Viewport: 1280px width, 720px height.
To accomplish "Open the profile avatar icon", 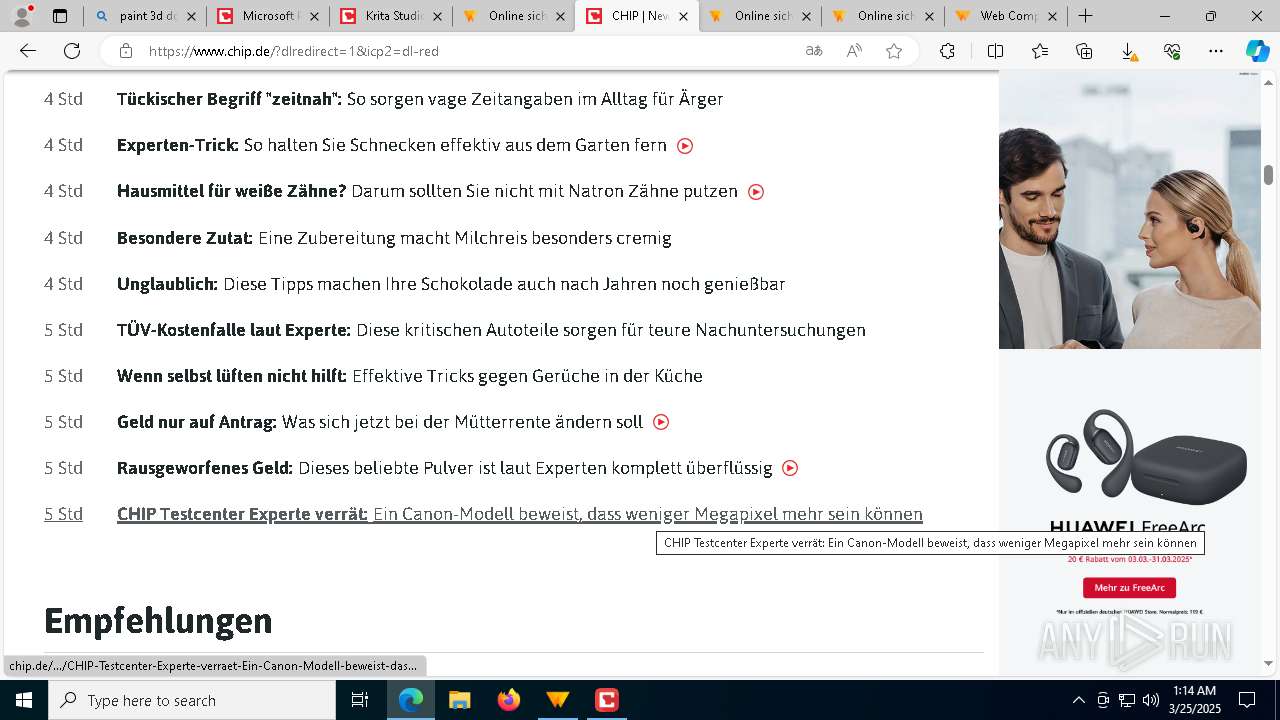I will pyautogui.click(x=22, y=16).
